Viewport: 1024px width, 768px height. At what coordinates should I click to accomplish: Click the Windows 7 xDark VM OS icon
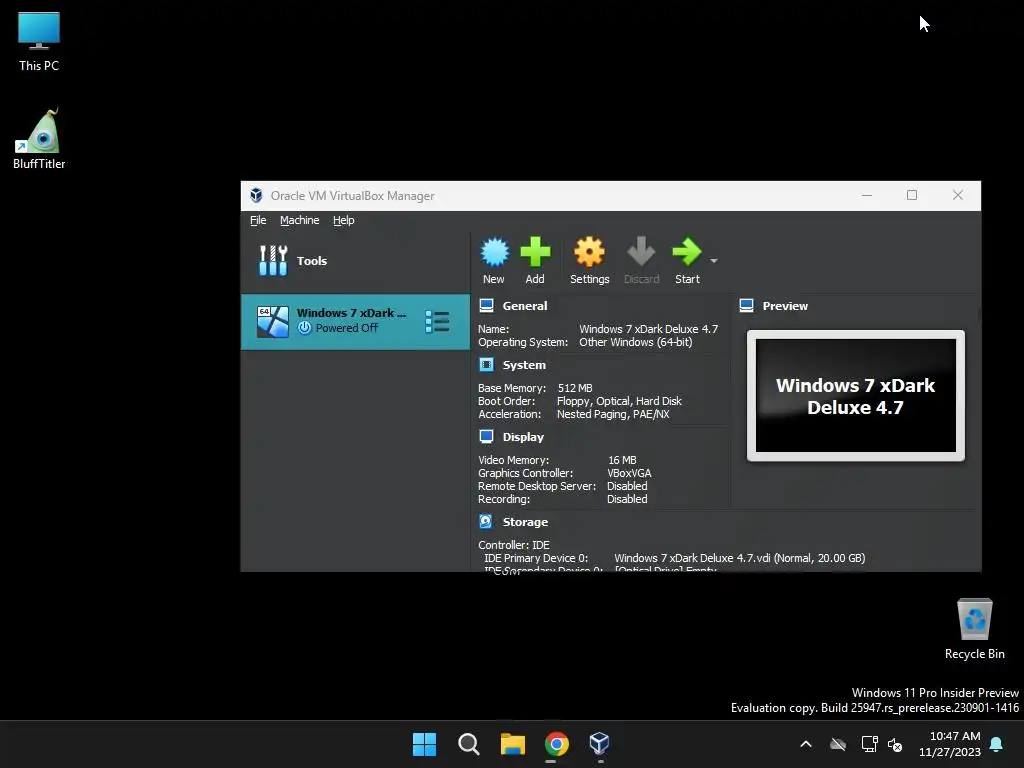click(272, 321)
